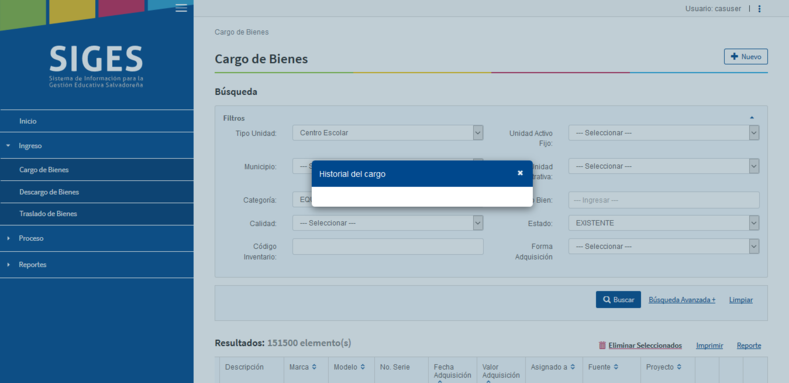Expand the Proceso sidebar menu
Screen dimensions: 789x383
pyautogui.click(x=97, y=239)
